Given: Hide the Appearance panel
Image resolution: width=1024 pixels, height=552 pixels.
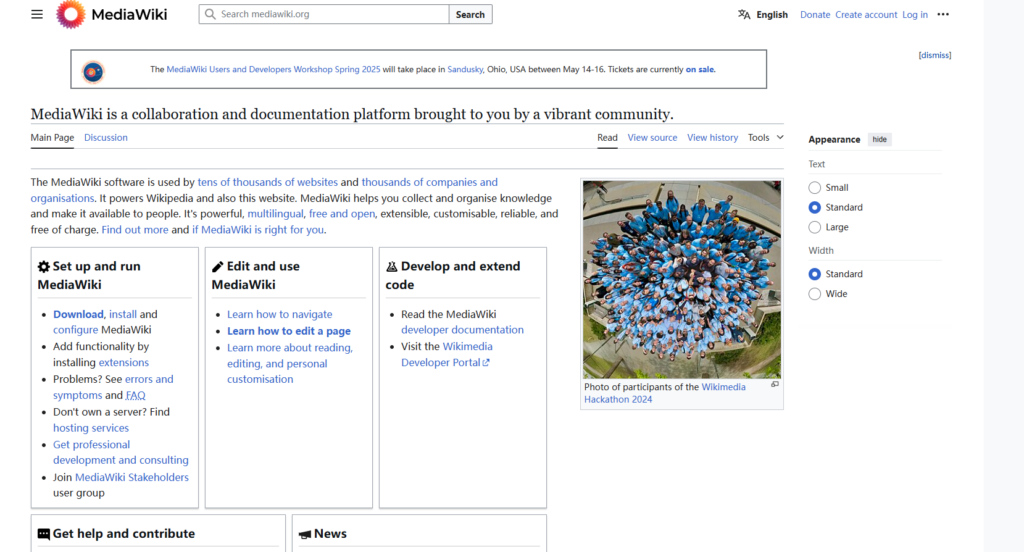Looking at the screenshot, I should 879,140.
